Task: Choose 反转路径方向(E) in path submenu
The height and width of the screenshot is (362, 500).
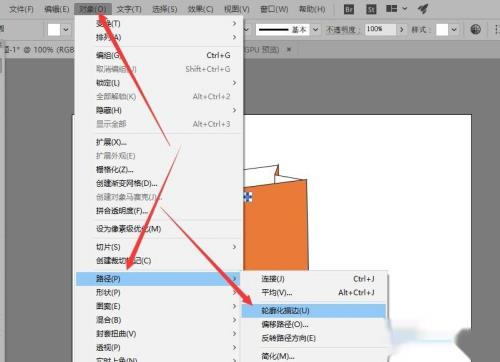Action: 314,338
